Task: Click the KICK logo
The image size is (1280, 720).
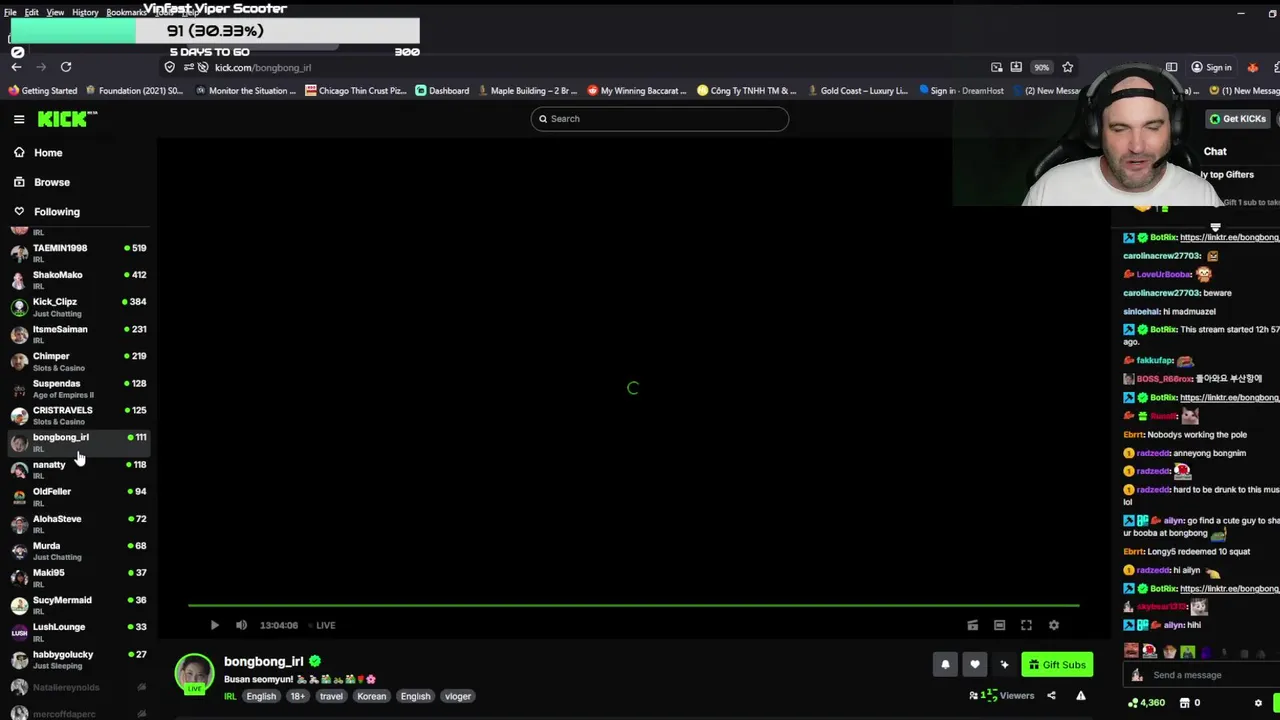Action: click(67, 119)
